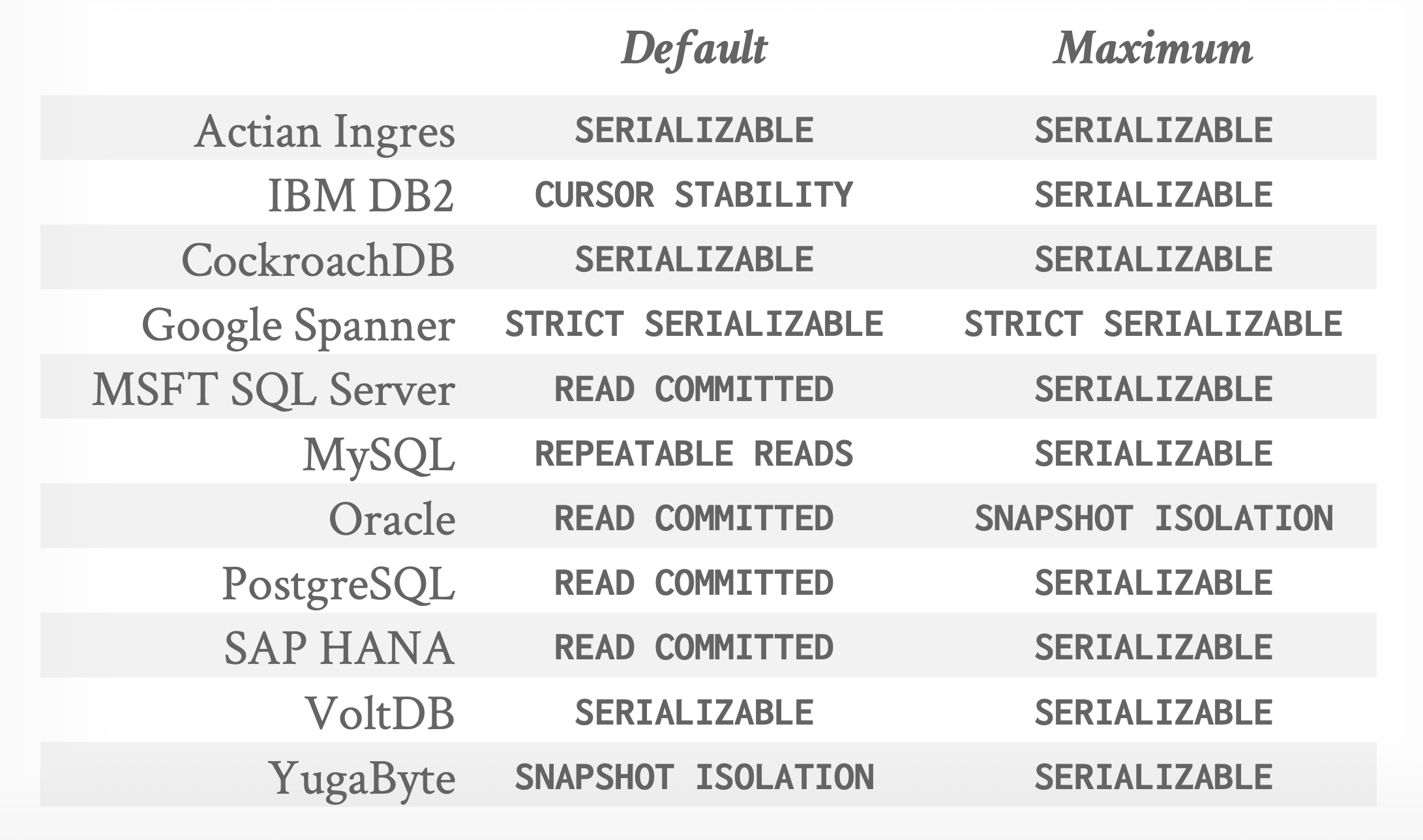Click the CockroachDB database name

tap(318, 260)
